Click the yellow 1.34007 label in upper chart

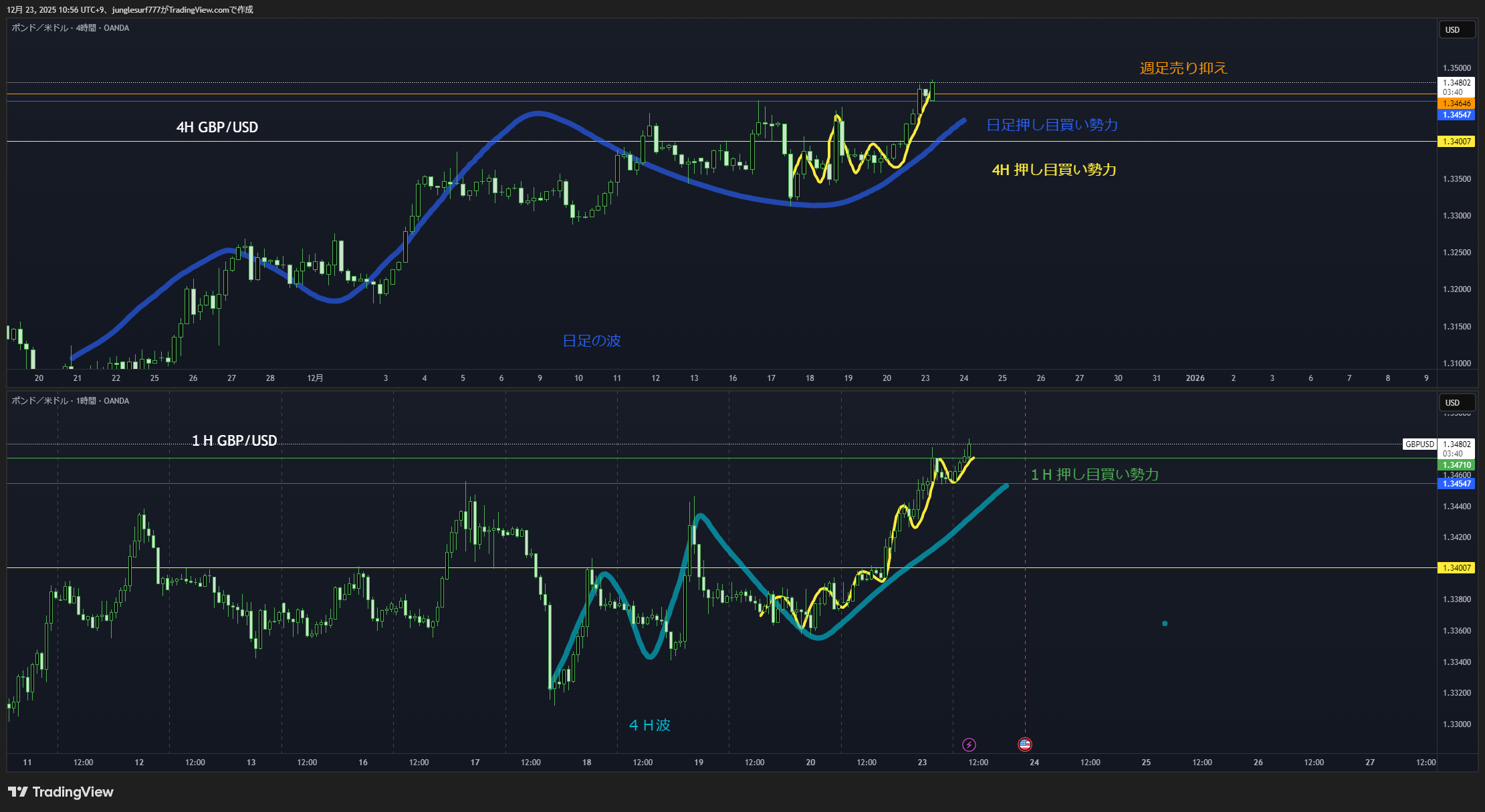click(1456, 142)
